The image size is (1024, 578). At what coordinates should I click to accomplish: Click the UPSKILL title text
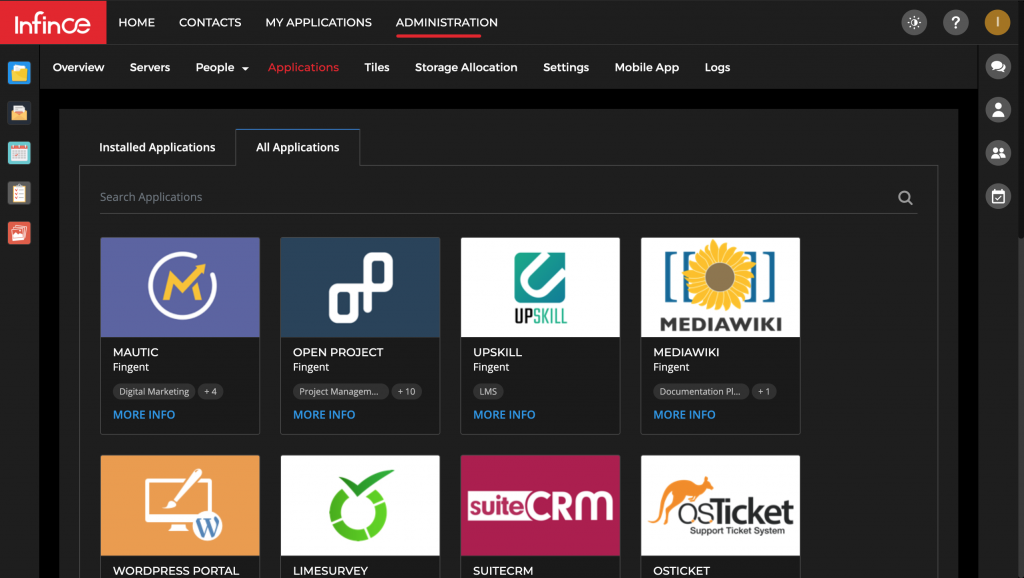pyautogui.click(x=498, y=352)
